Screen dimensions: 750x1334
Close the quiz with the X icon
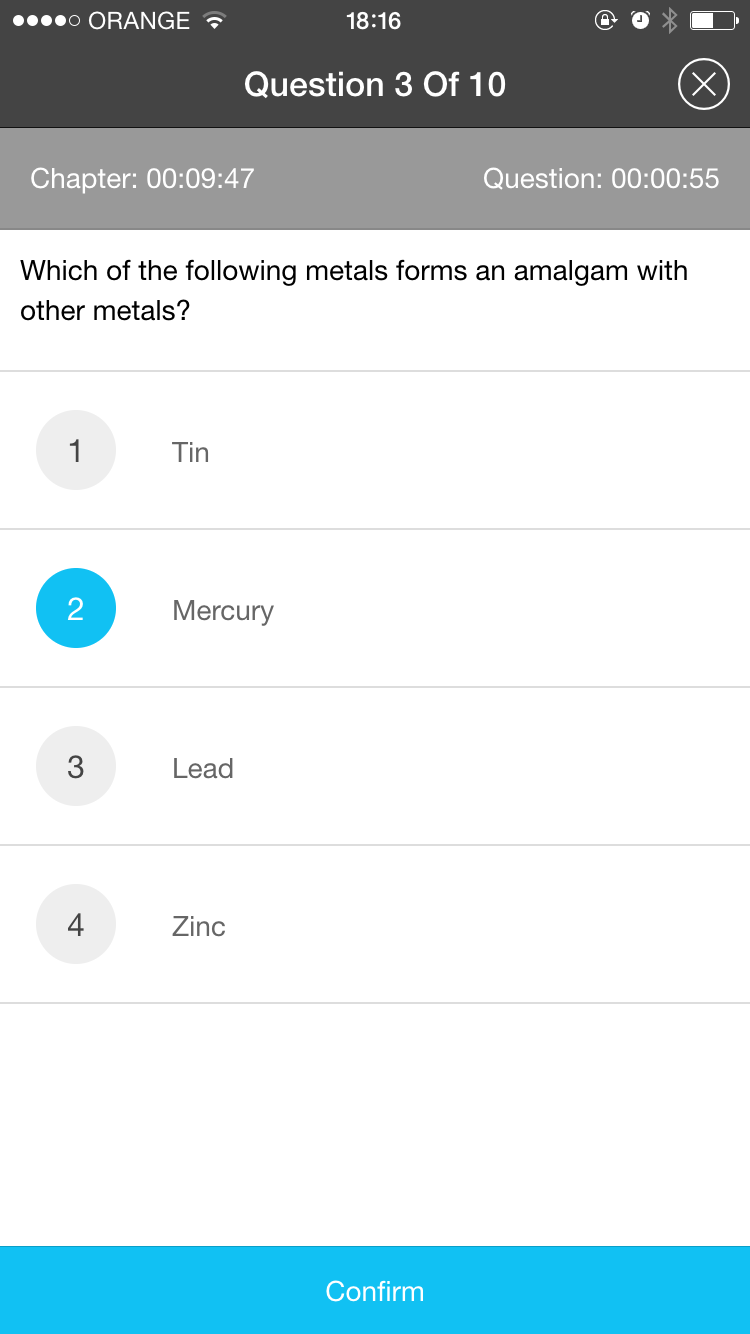704,85
